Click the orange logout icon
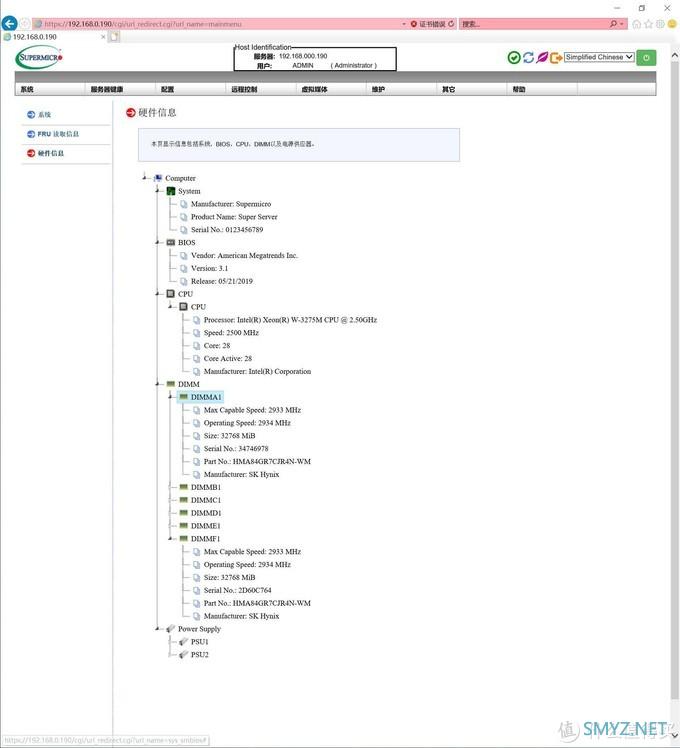 pyautogui.click(x=555, y=58)
